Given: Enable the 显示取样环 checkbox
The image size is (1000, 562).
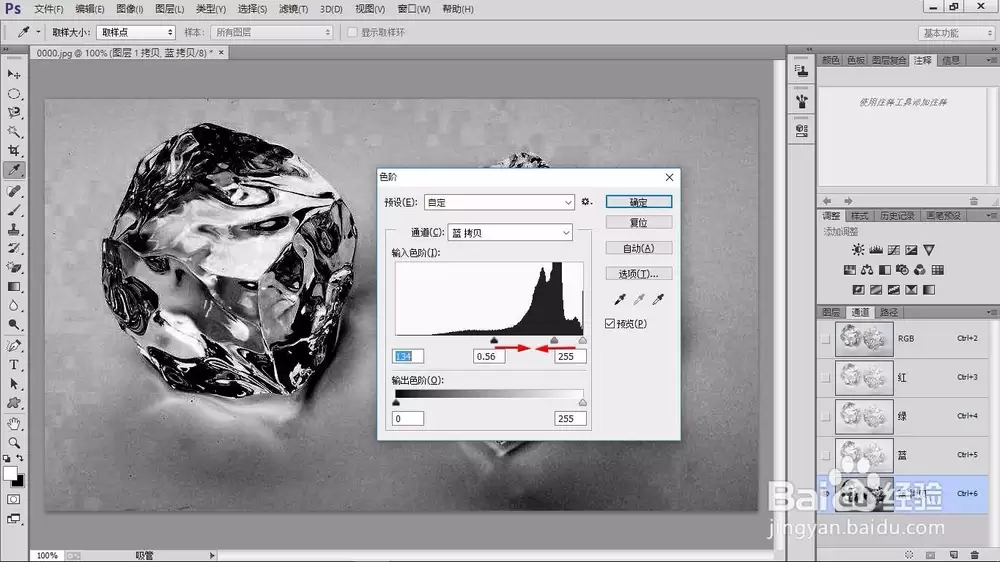Looking at the screenshot, I should [352, 32].
